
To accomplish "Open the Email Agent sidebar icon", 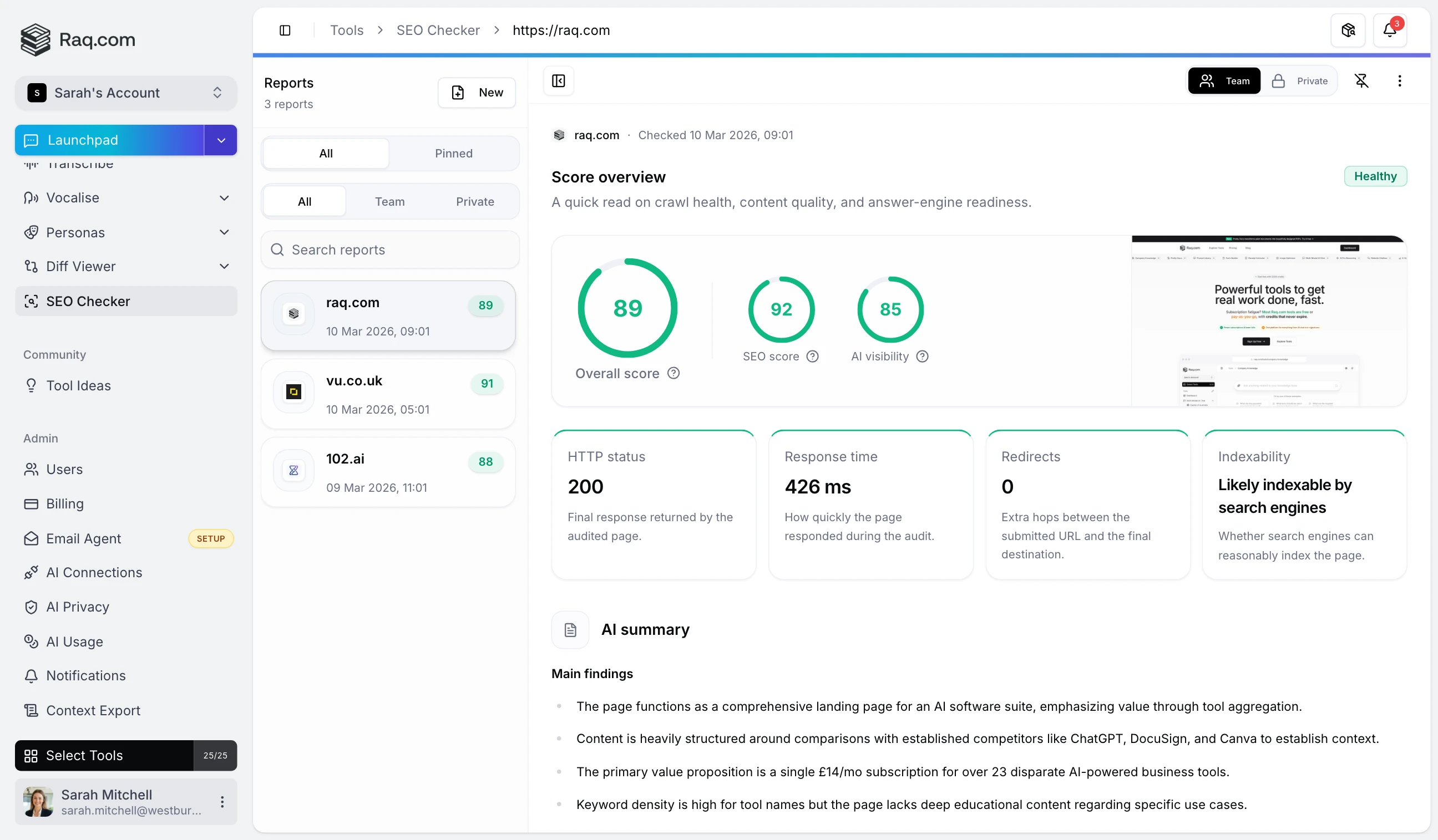I will tap(32, 538).
